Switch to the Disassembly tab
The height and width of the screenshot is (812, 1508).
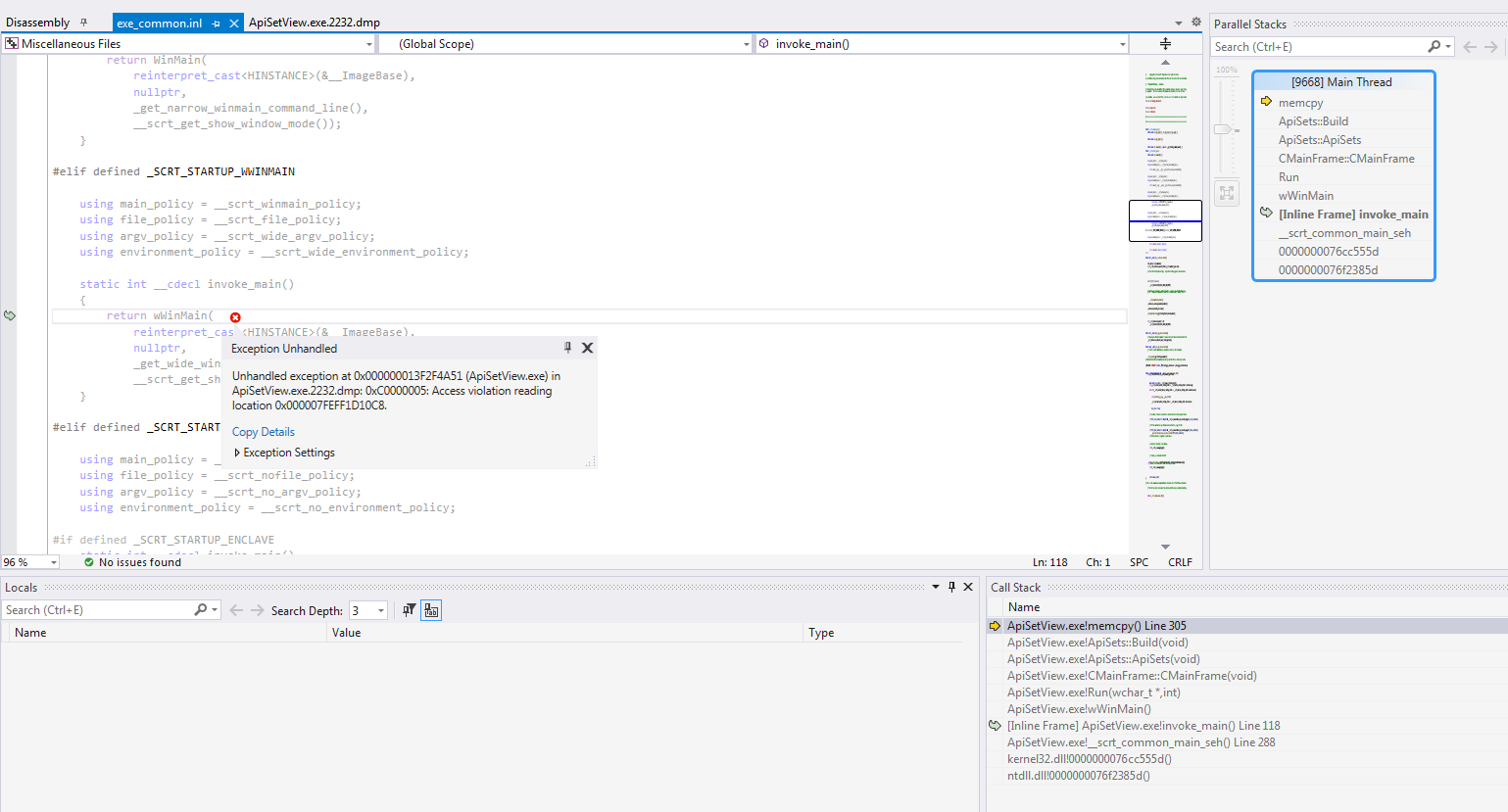tap(37, 23)
